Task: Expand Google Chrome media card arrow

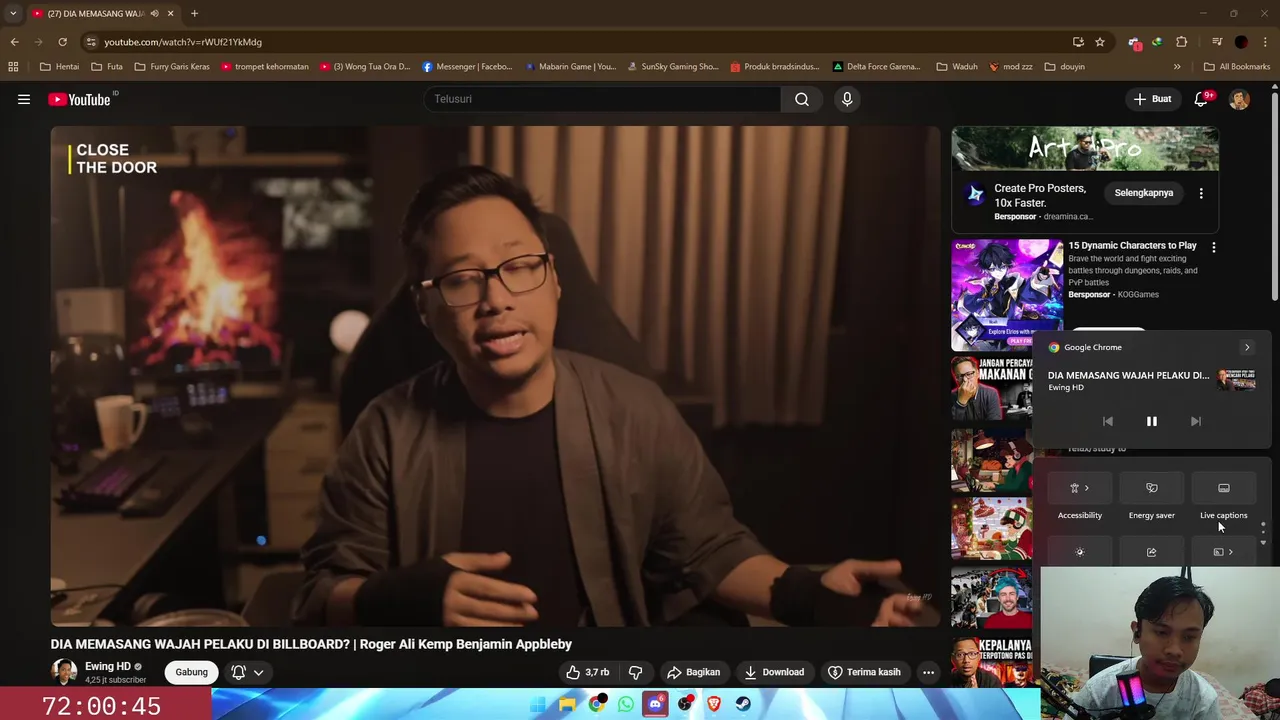Action: click(x=1246, y=347)
